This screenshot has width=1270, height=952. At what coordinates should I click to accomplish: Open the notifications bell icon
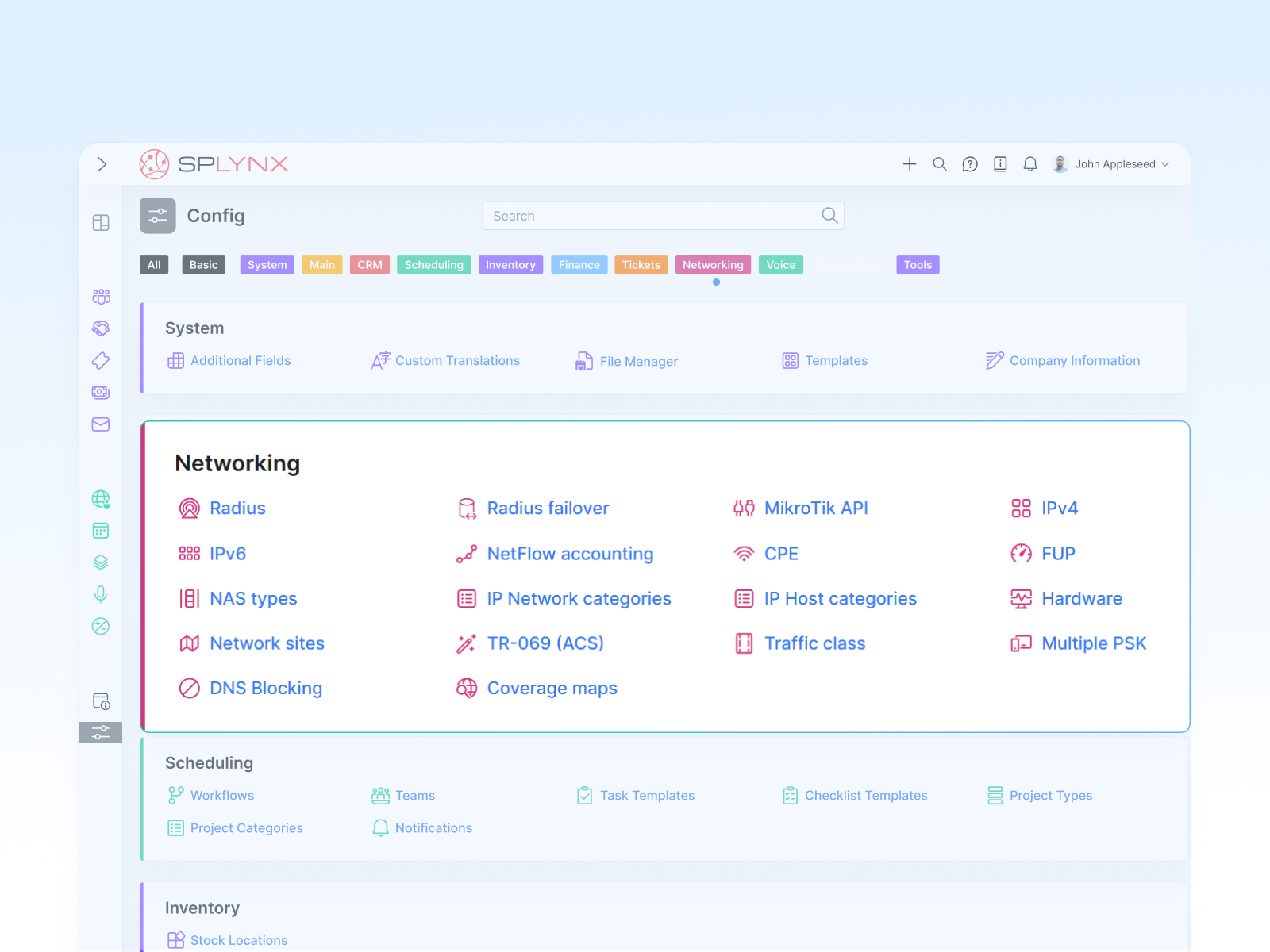click(x=1030, y=164)
